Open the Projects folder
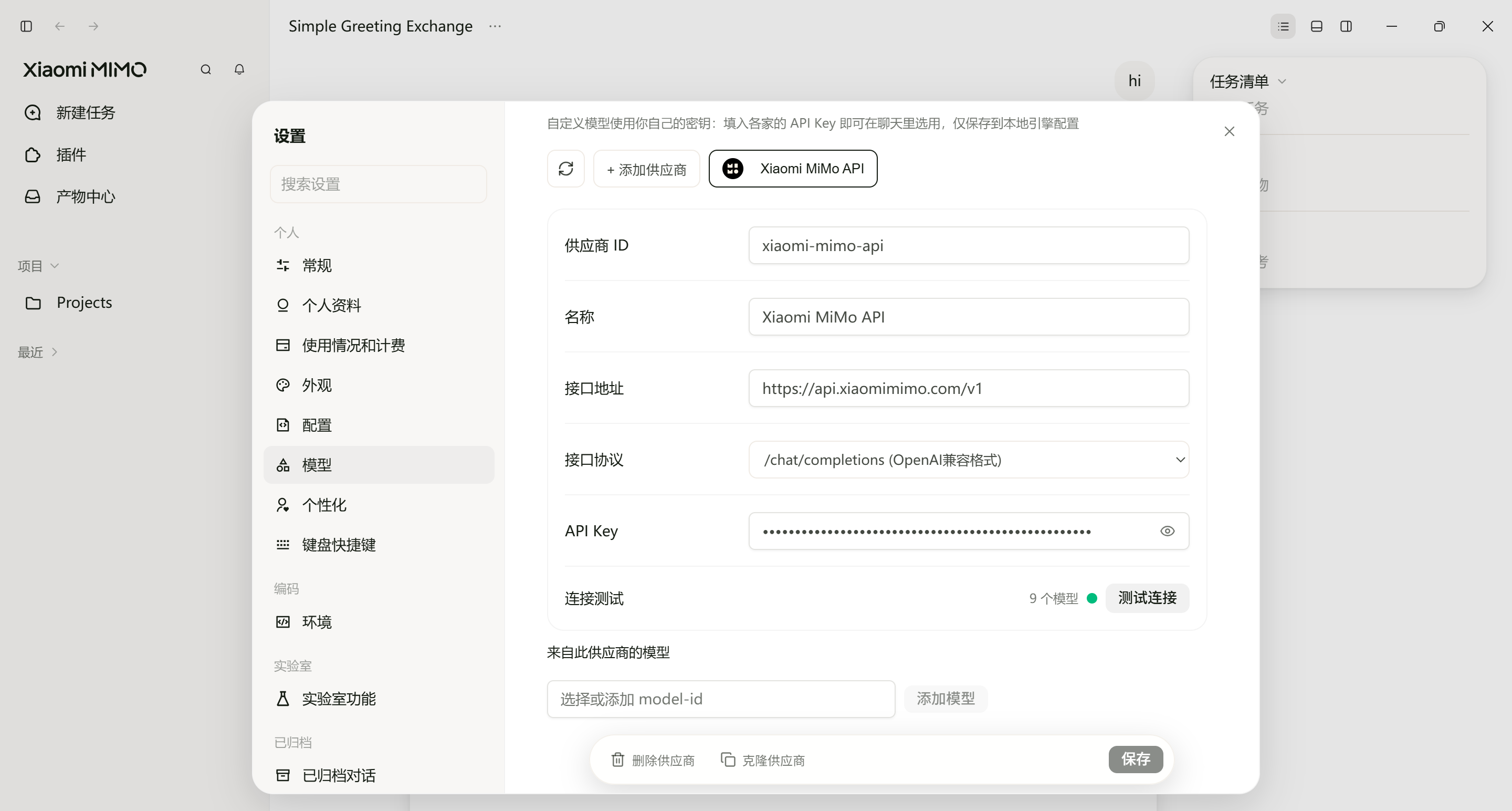 tap(69, 303)
